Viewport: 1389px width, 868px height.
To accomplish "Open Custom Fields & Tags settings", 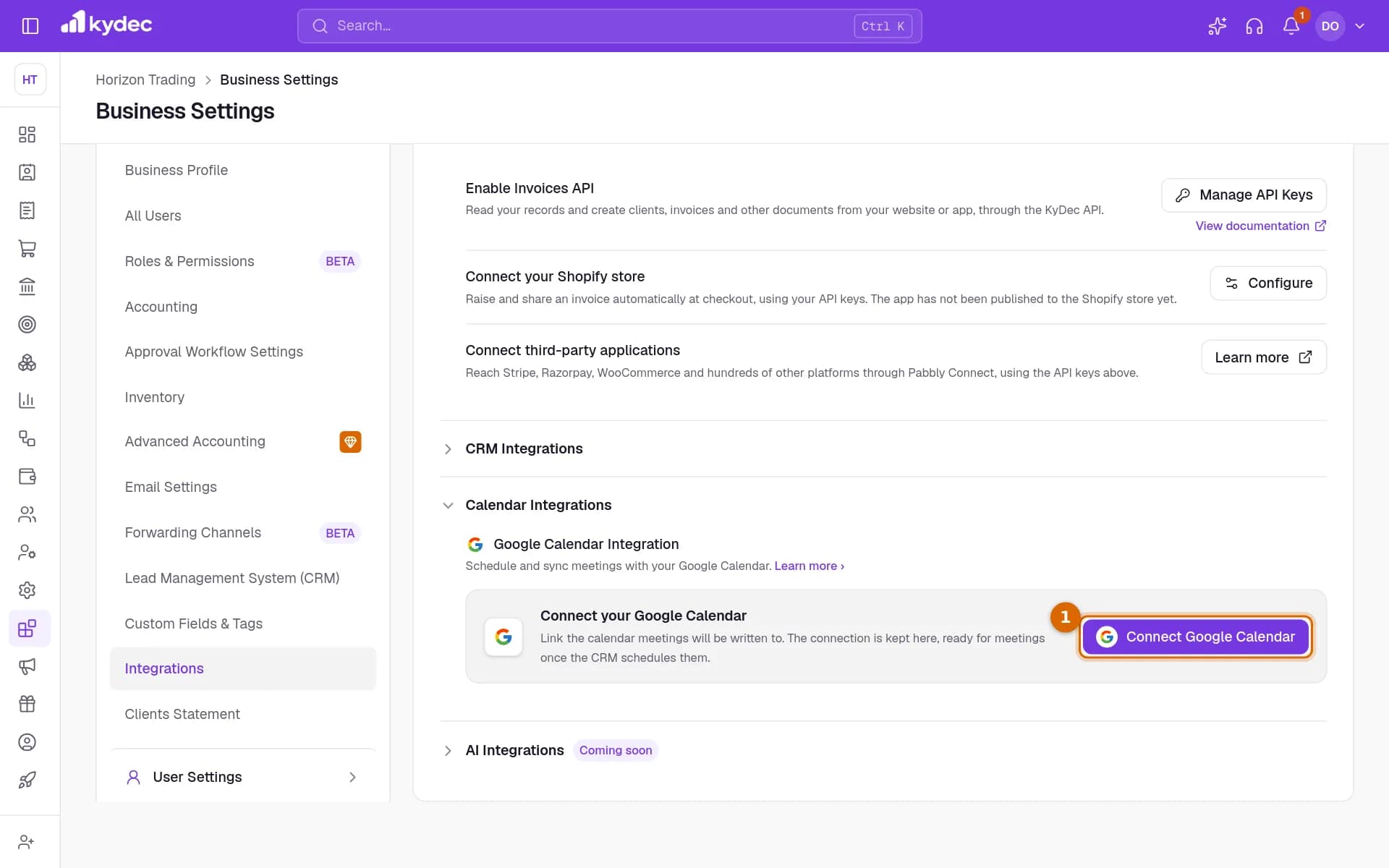I will point(243,624).
